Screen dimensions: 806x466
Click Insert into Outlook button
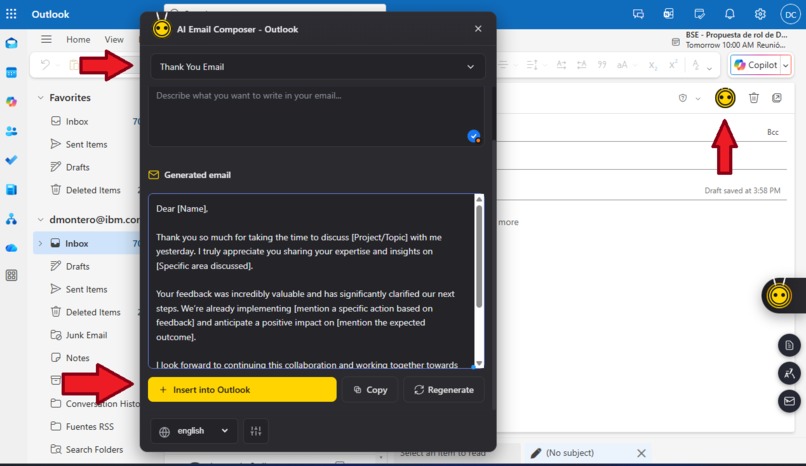pos(242,389)
